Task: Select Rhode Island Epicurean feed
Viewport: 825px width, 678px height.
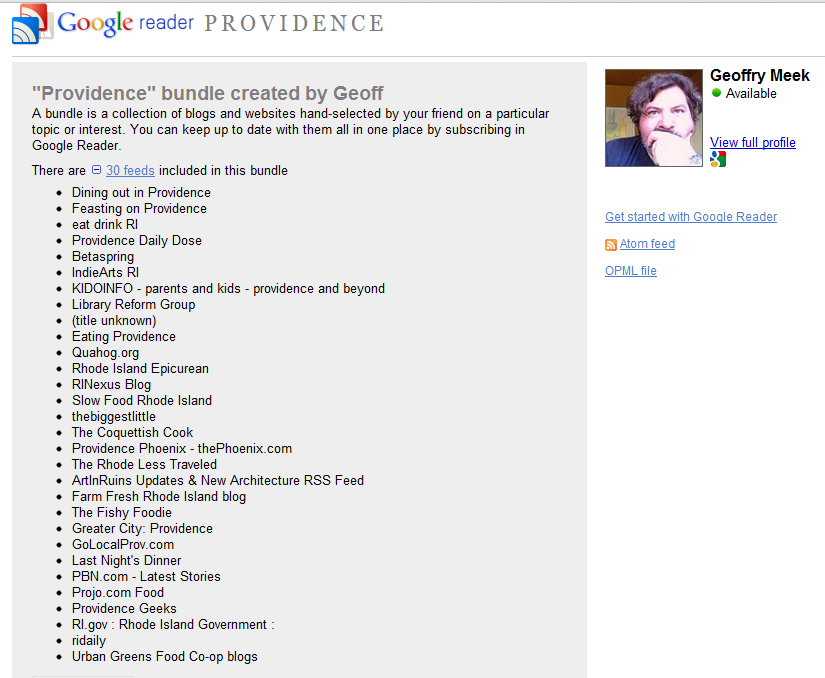Action: [x=140, y=369]
